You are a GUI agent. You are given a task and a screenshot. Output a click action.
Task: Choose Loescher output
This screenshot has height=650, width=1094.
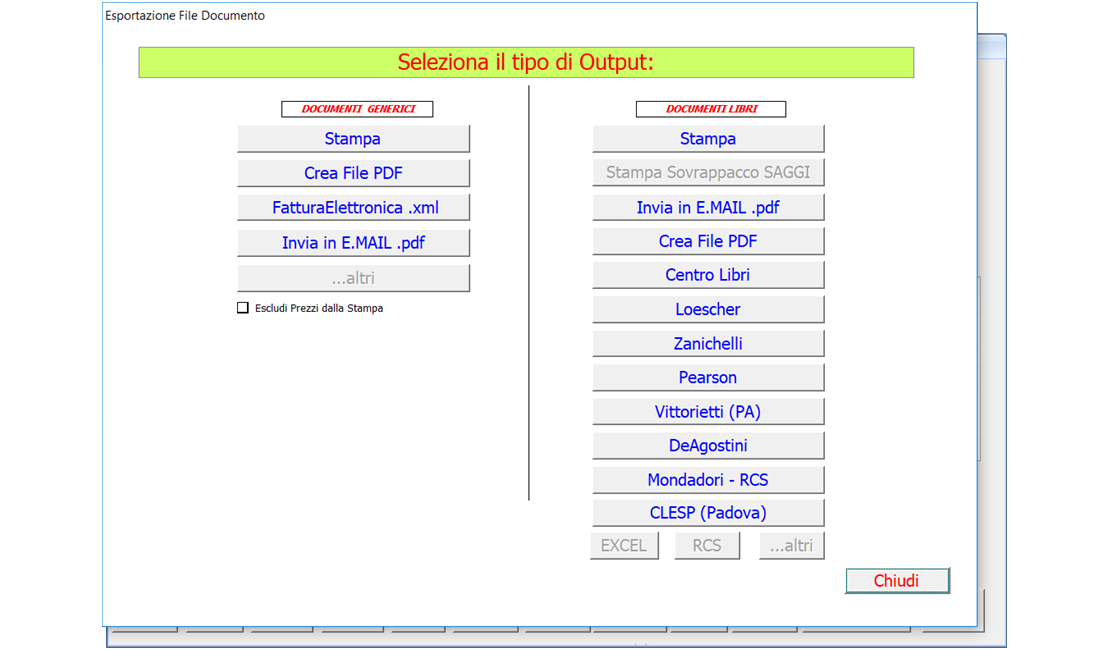(x=708, y=309)
